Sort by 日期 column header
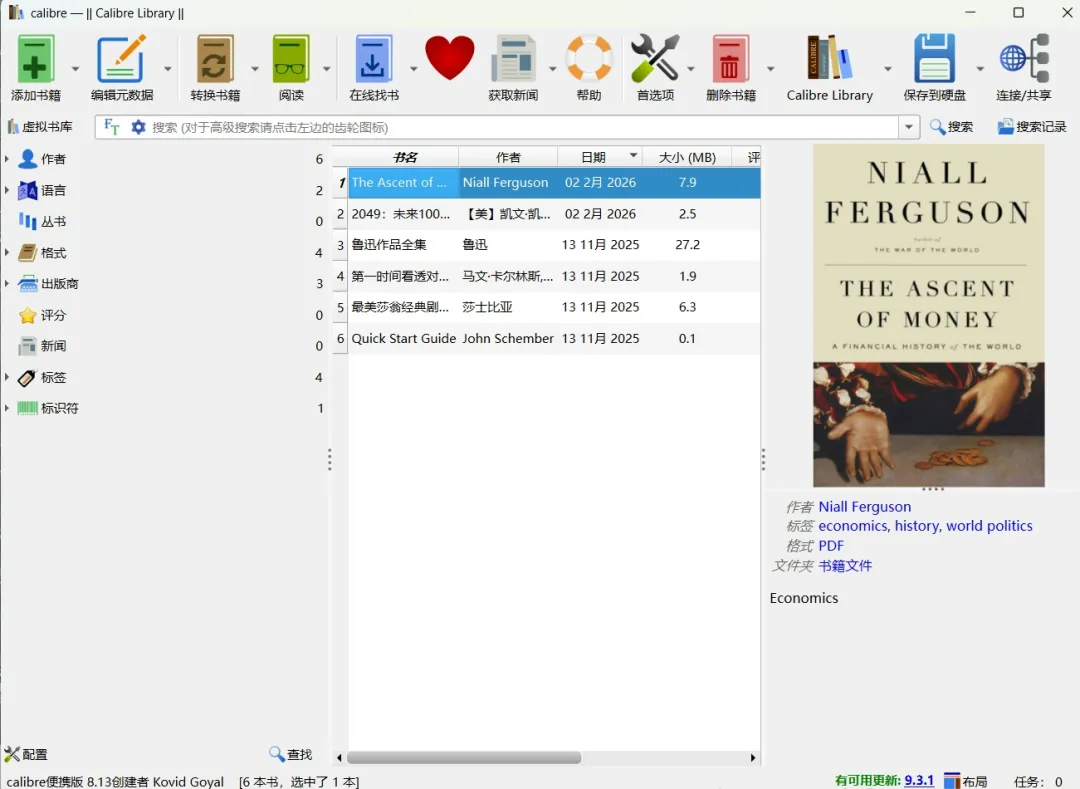 click(x=600, y=157)
